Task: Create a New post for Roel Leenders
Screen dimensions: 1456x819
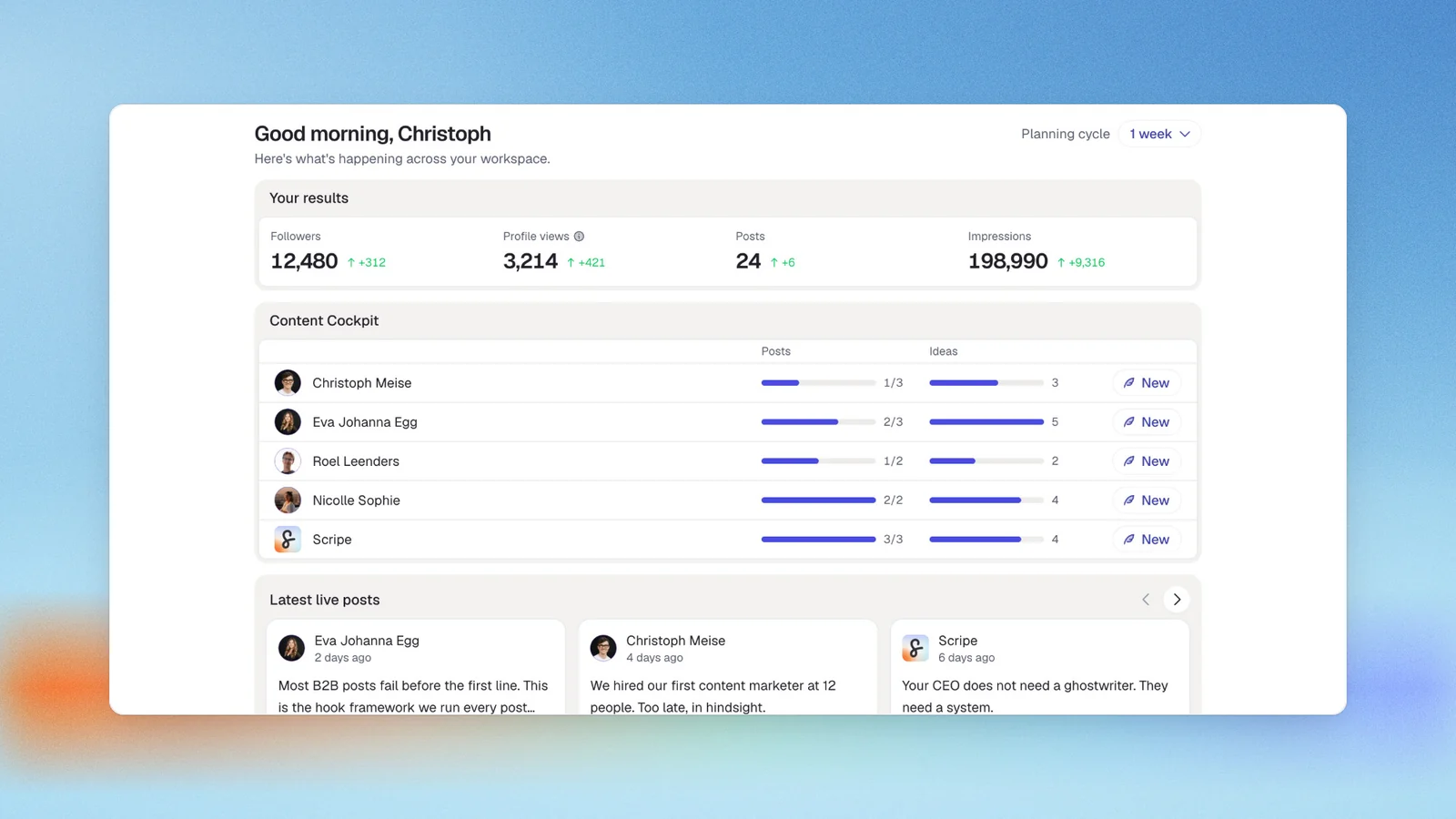Action: coord(1147,461)
